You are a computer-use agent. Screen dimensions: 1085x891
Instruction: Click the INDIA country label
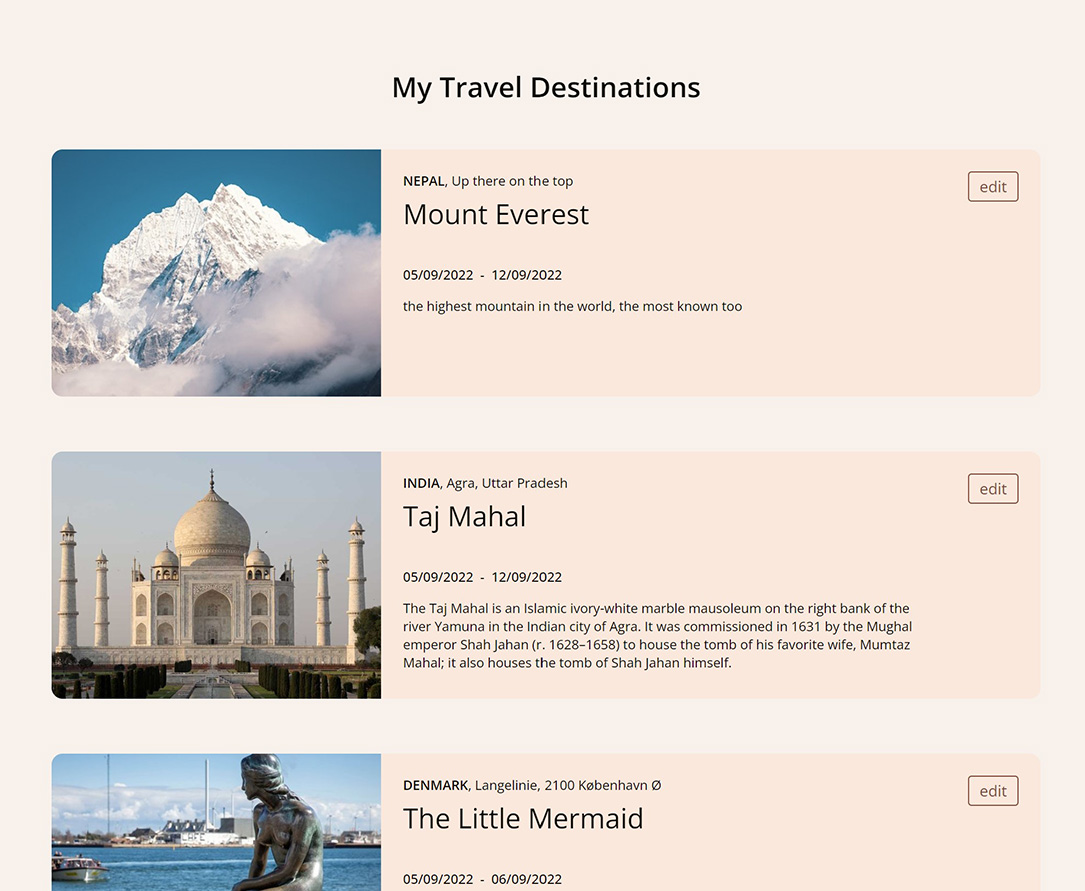420,483
